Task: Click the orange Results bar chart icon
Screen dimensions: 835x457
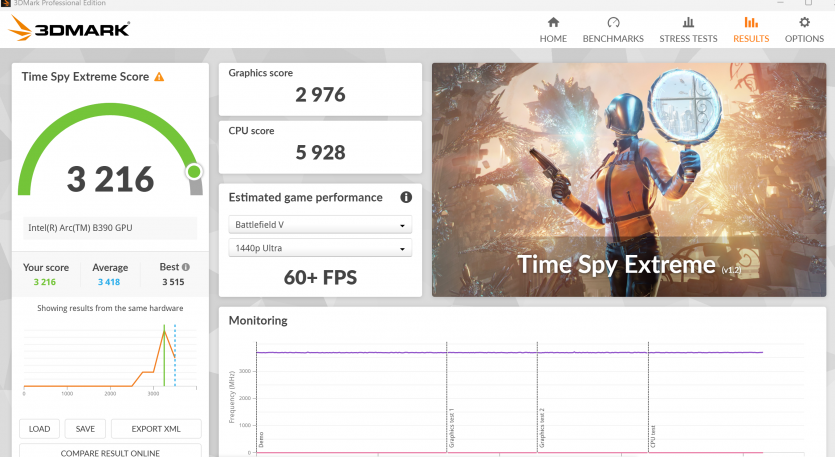Action: click(x=750, y=22)
